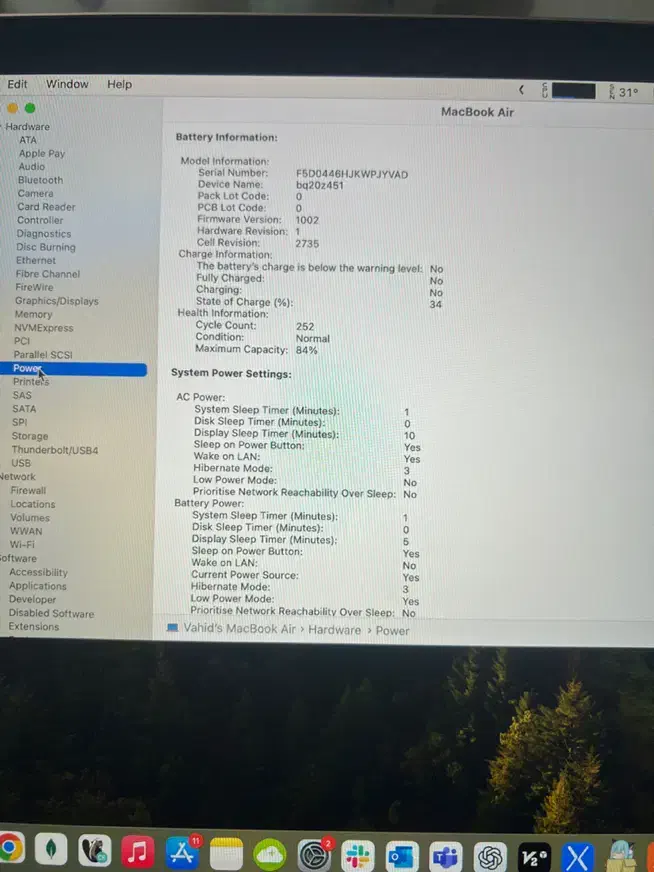Open the yellow Notes app in Dock
654x872 pixels.
coord(226,854)
